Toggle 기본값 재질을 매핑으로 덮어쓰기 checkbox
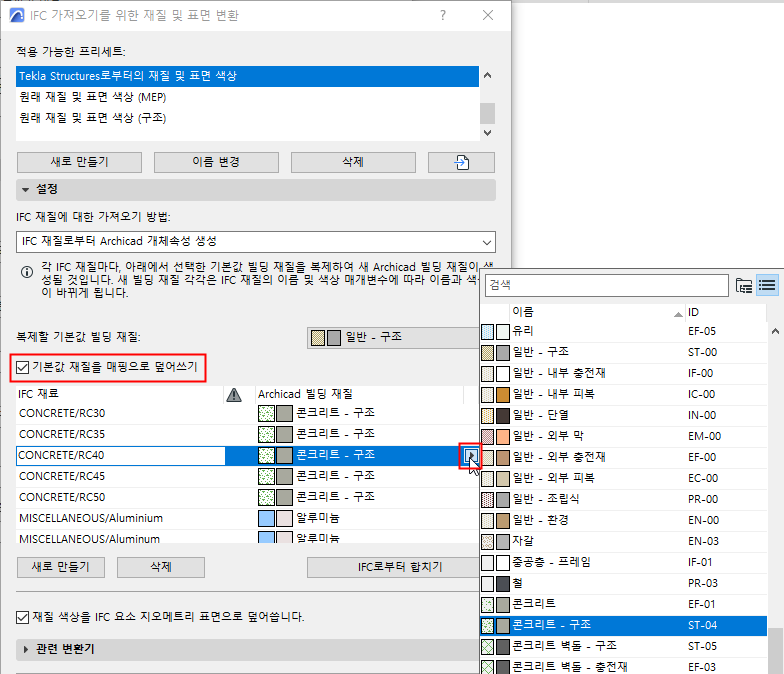The width and height of the screenshot is (784, 674). [x=22, y=368]
